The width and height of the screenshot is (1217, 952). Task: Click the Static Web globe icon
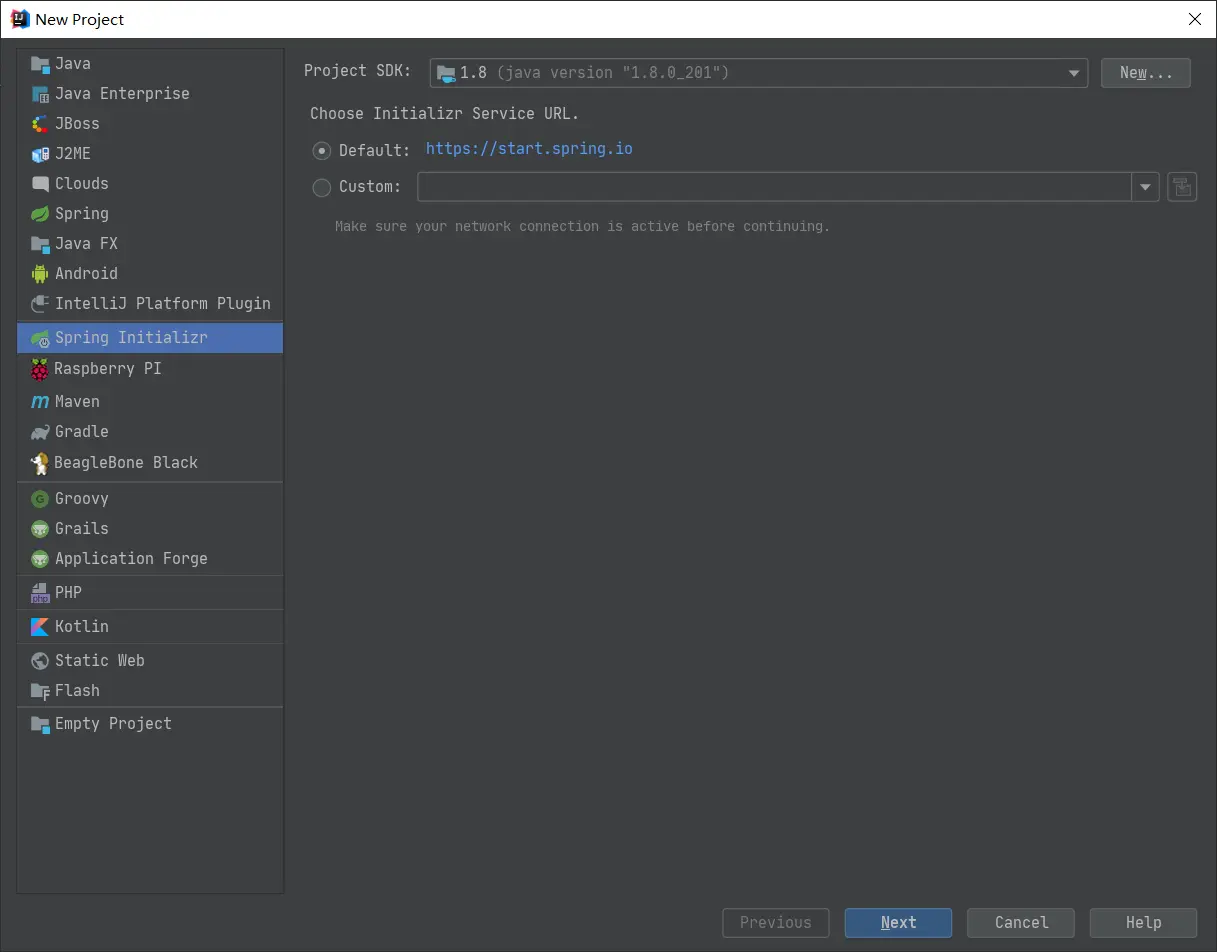(40, 661)
